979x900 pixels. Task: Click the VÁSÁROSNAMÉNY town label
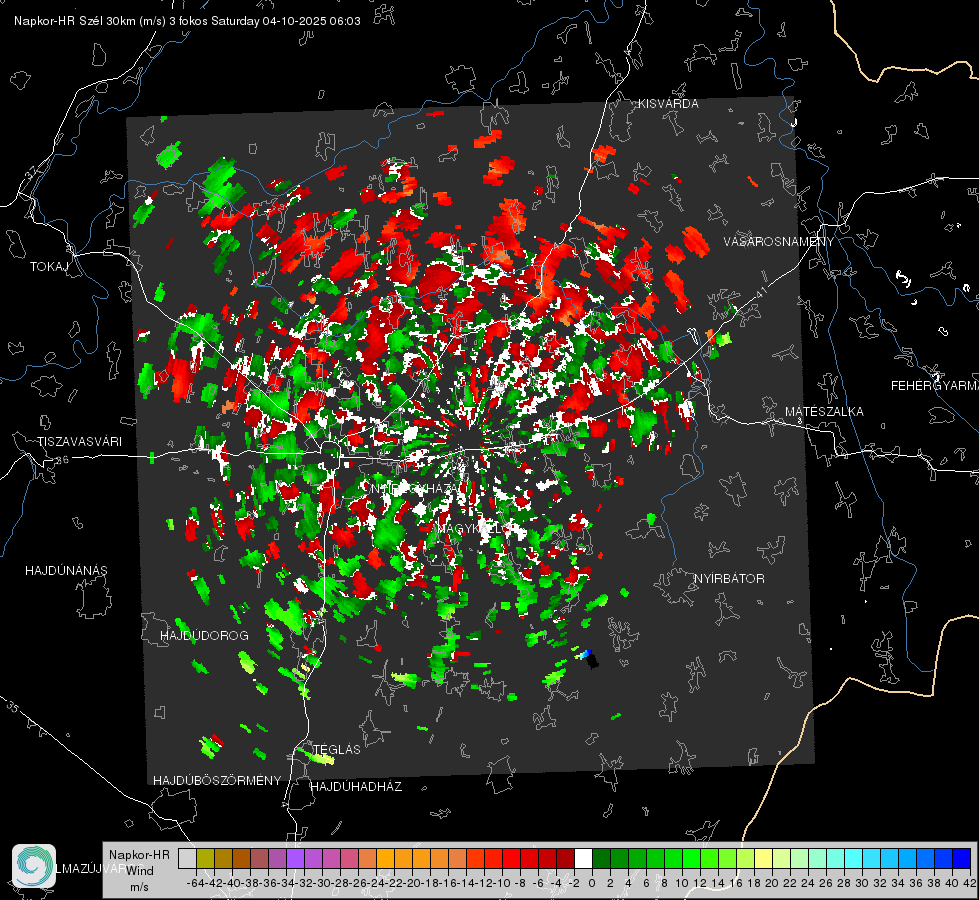[x=779, y=242]
